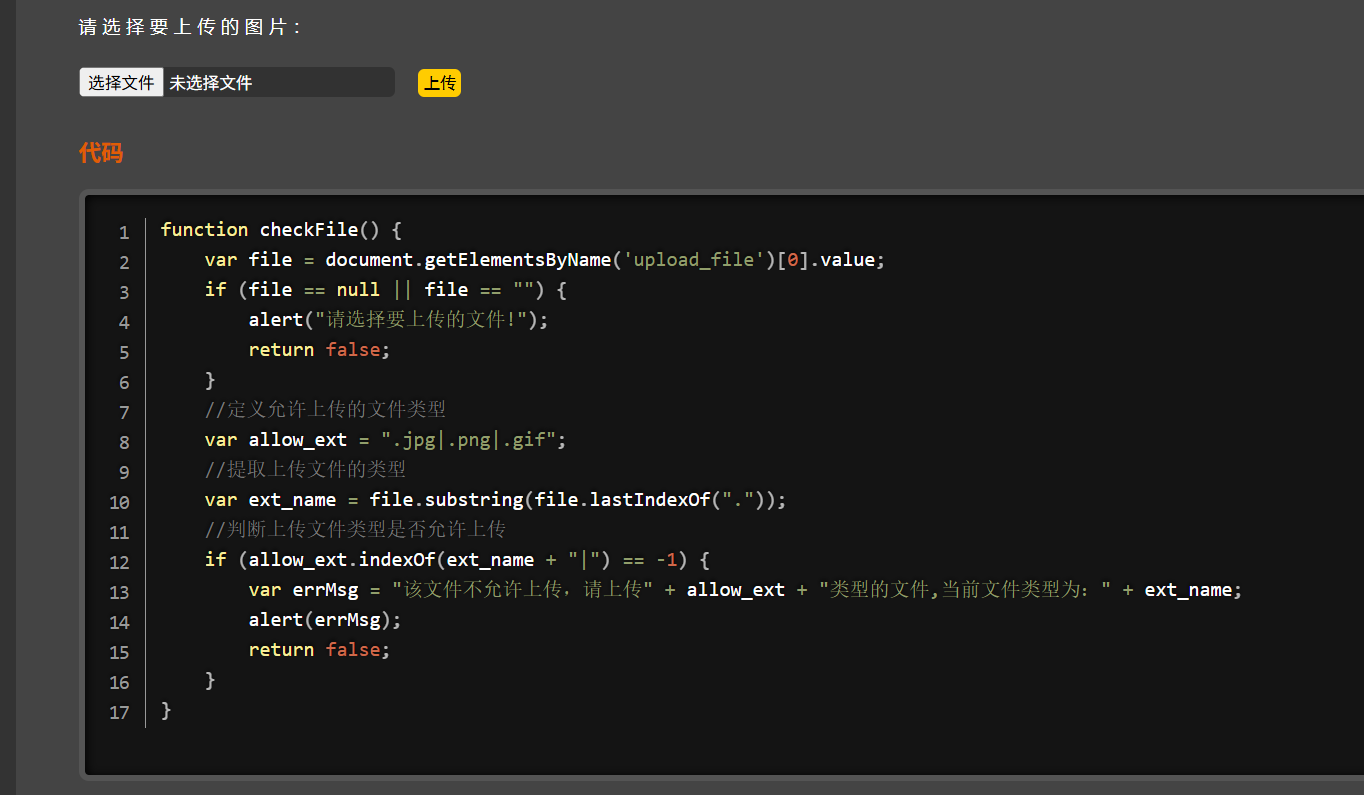Image resolution: width=1364 pixels, height=795 pixels.
Task: Click the var allow_ext definition line
Action: coord(386,440)
